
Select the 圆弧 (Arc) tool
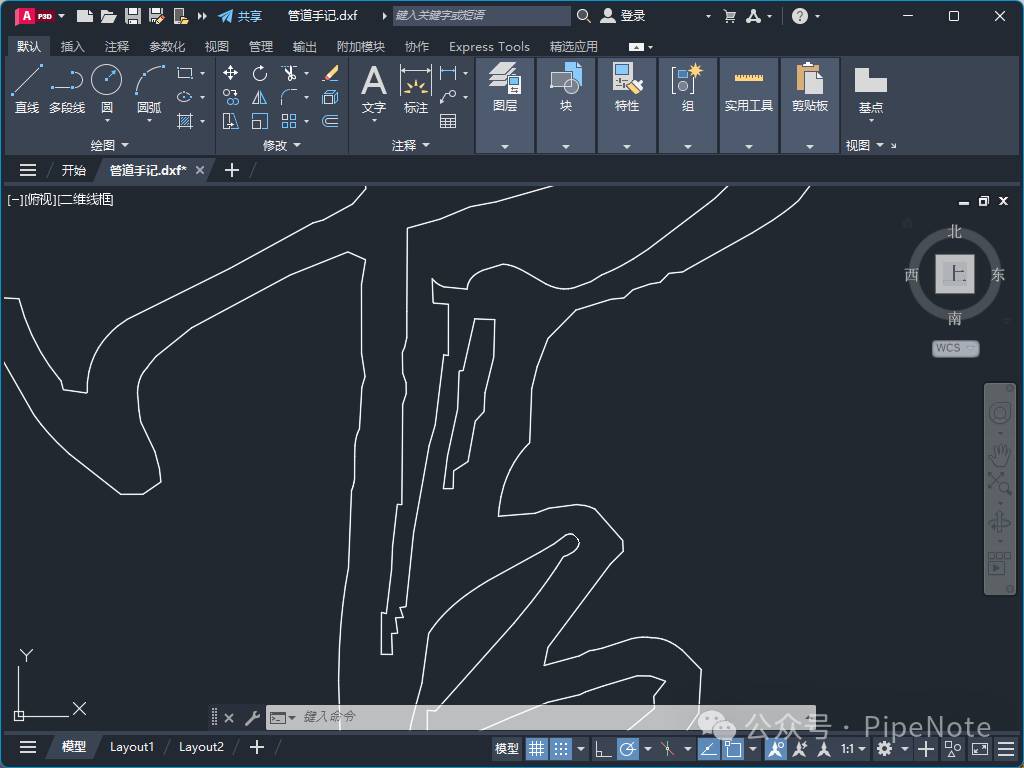point(150,89)
